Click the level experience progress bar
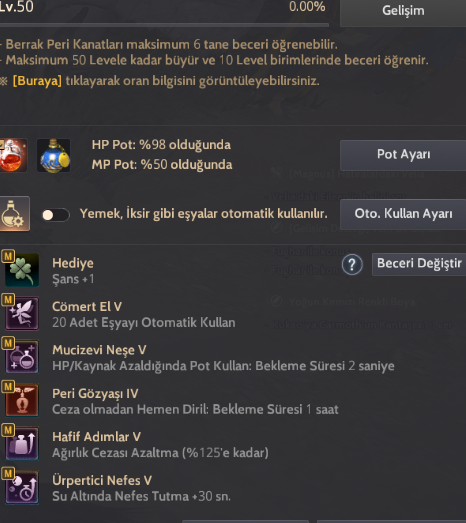 pyautogui.click(x=164, y=25)
